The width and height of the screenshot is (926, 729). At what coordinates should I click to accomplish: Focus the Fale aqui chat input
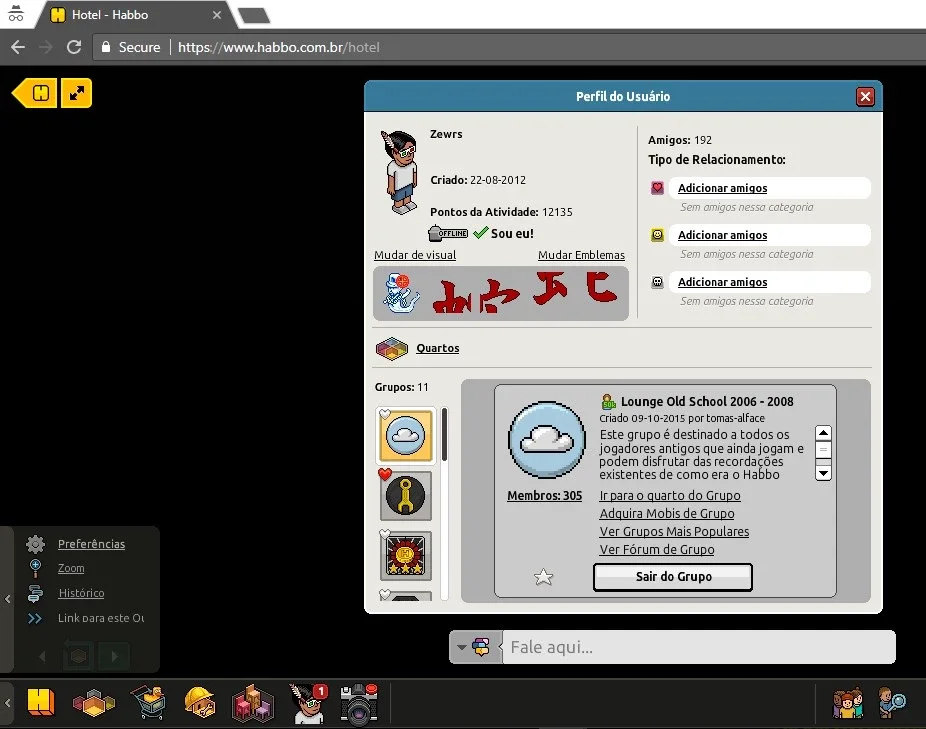pos(699,647)
